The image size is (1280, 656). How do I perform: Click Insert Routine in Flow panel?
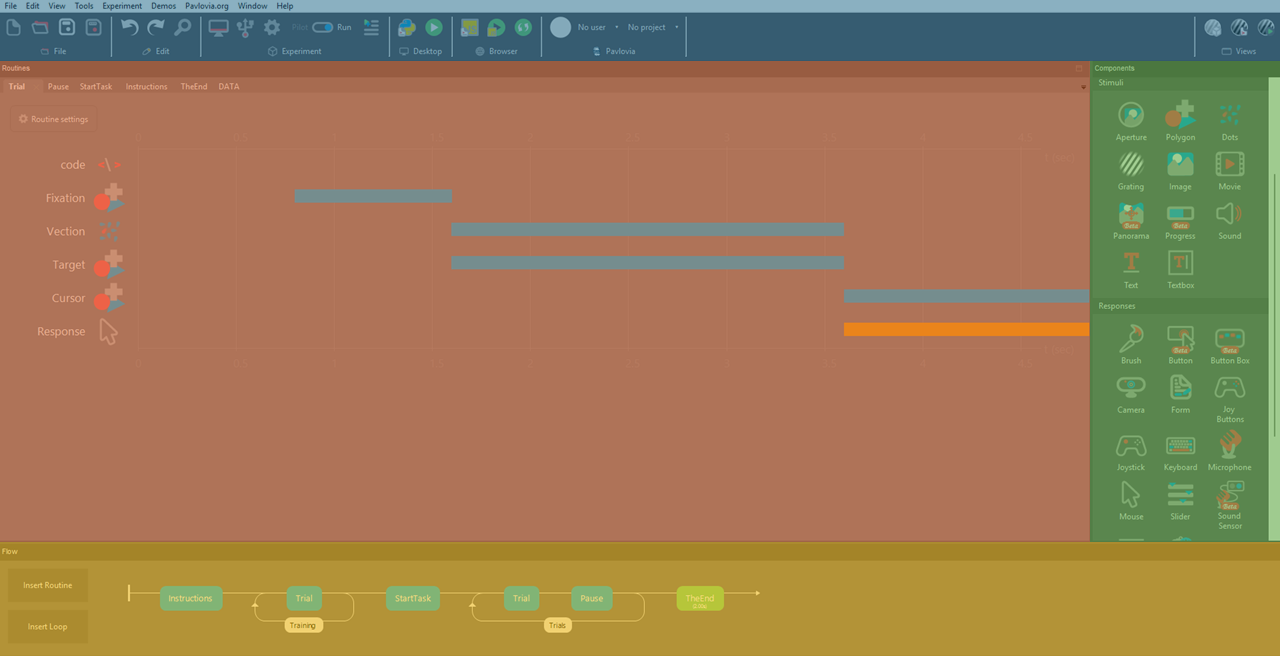pos(48,585)
